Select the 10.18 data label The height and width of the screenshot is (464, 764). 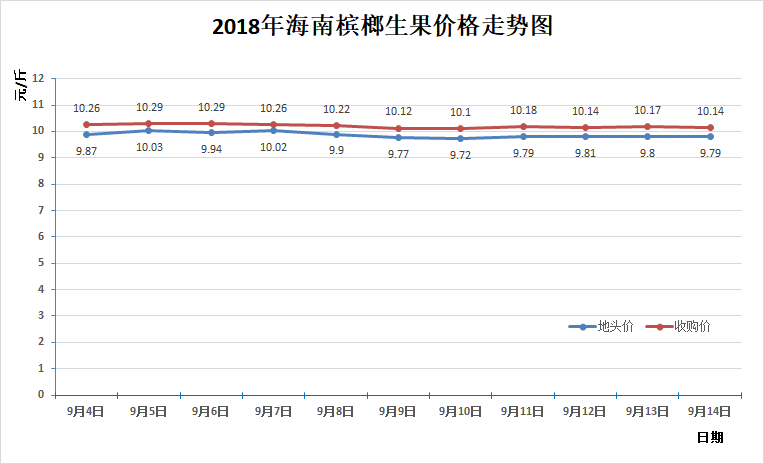tap(523, 111)
